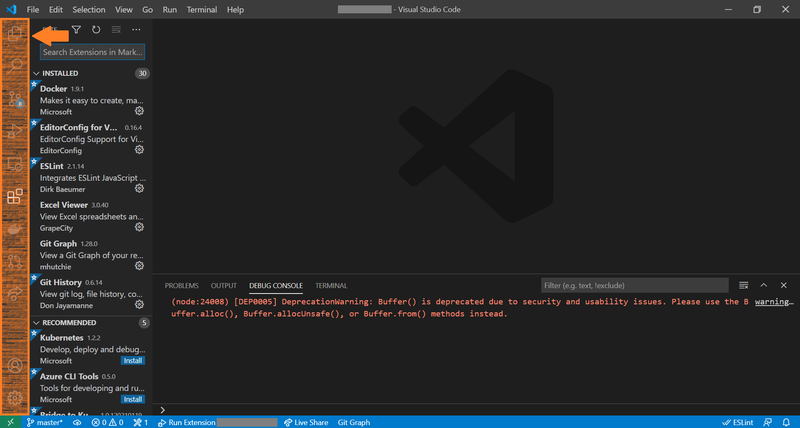Collapse the RECOMMENDED extensions section
Viewport: 800px width, 428px height.
36,323
